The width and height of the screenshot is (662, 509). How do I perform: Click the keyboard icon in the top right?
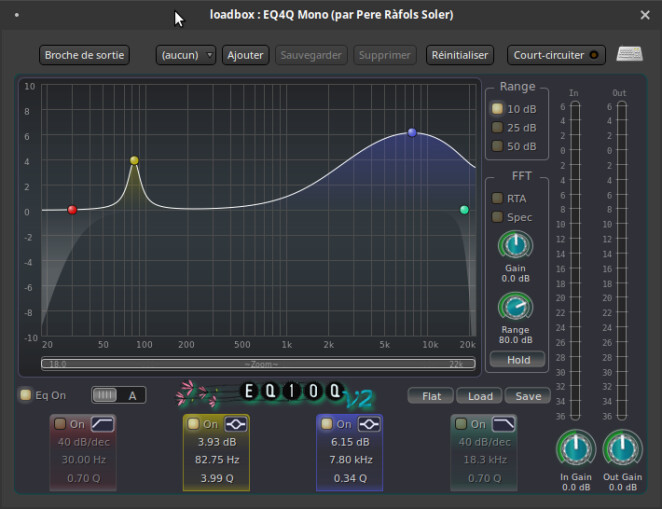coord(629,54)
